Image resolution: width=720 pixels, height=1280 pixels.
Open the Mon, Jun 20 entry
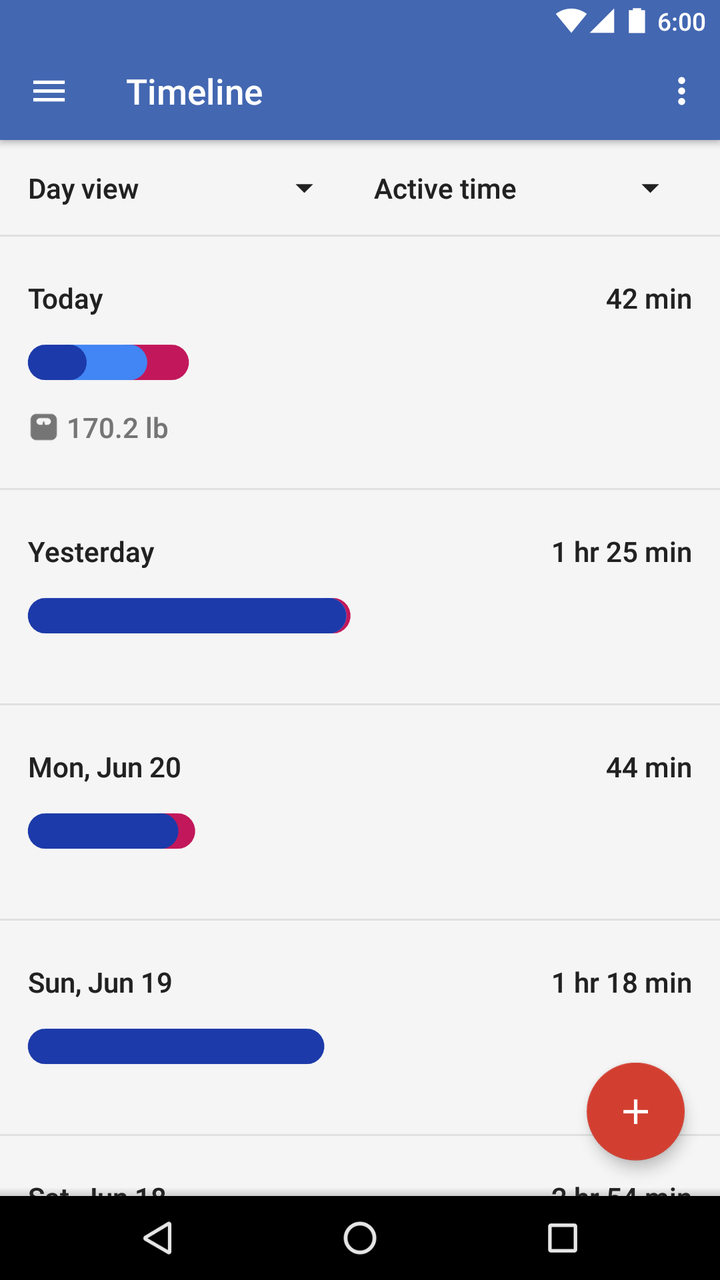pyautogui.click(x=360, y=812)
